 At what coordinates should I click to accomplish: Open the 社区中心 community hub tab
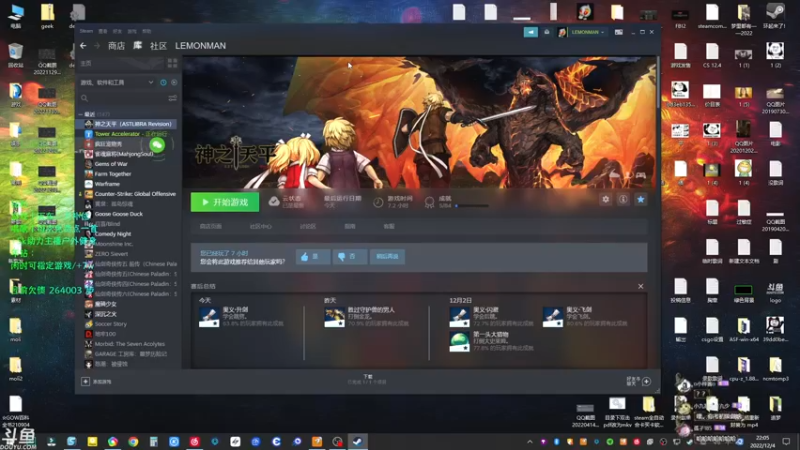click(x=261, y=226)
